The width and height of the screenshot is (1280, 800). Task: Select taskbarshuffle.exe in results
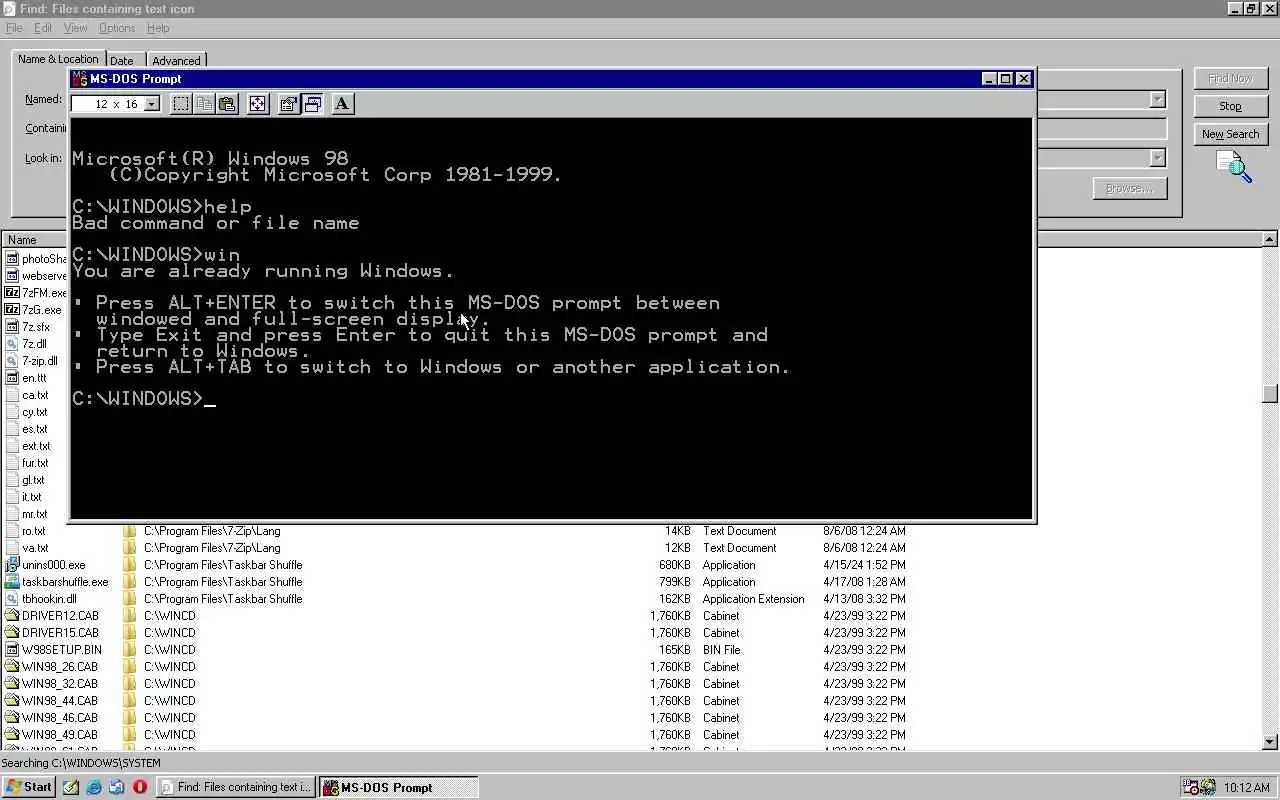57,582
